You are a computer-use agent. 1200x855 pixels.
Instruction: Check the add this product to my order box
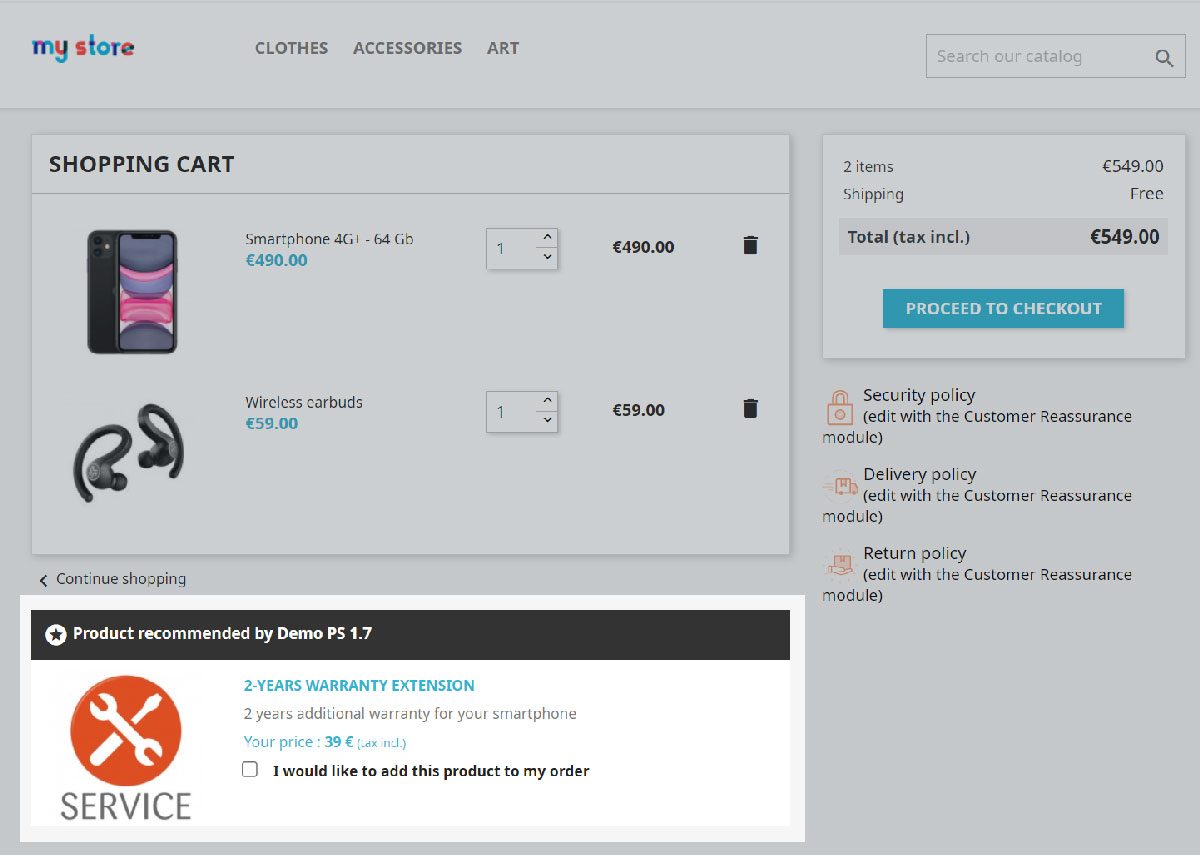[250, 769]
